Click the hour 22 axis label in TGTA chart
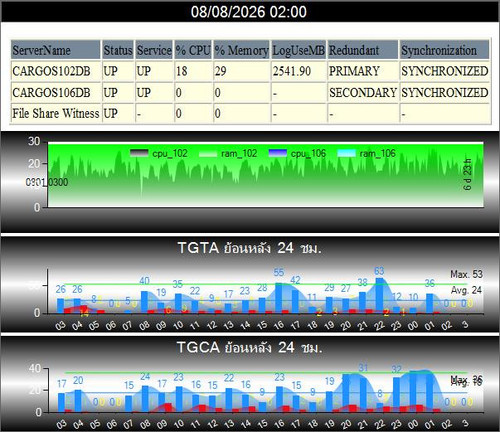This screenshot has width=500, height=432. click(x=379, y=325)
